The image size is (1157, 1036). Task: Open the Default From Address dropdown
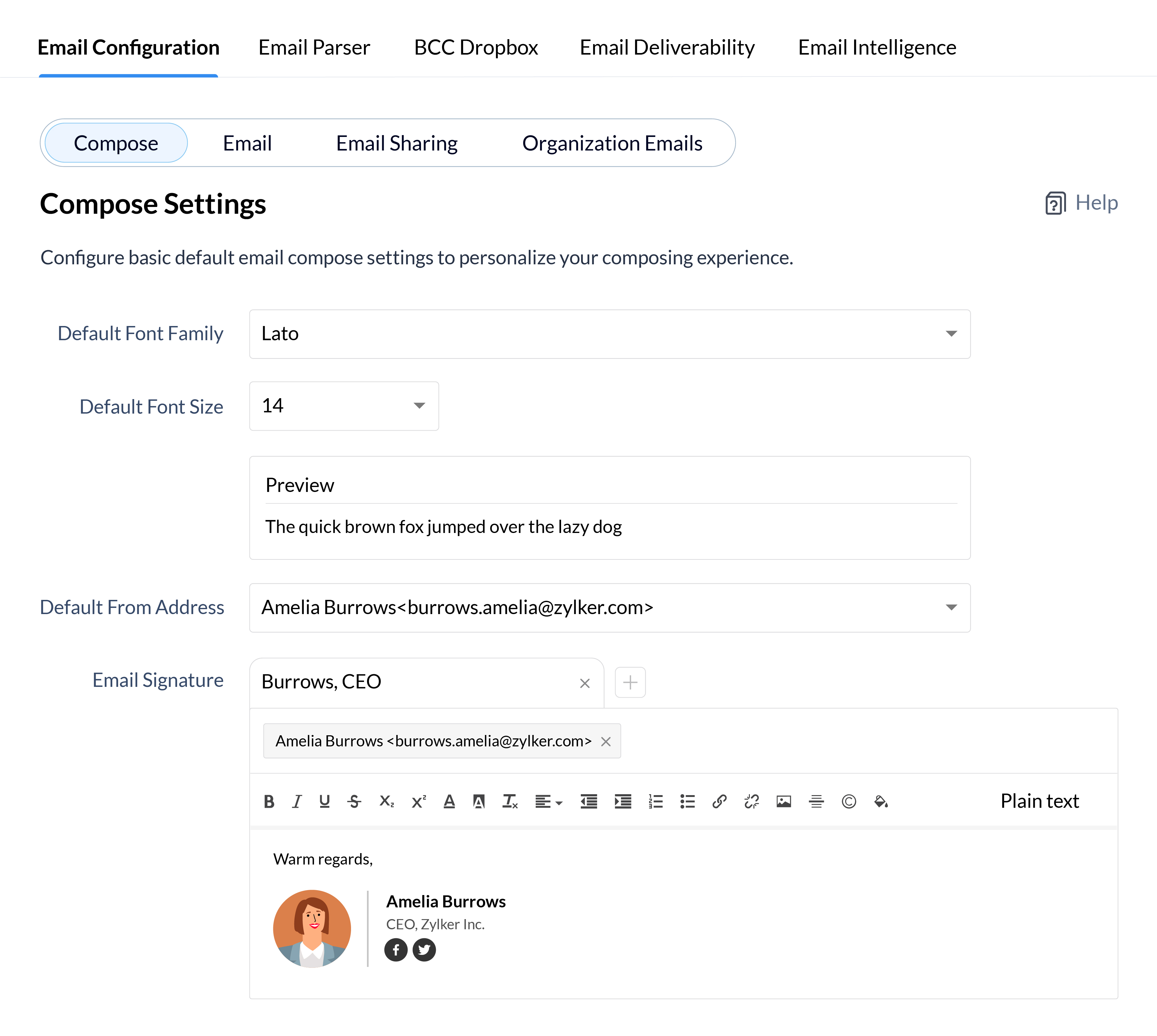pos(609,607)
